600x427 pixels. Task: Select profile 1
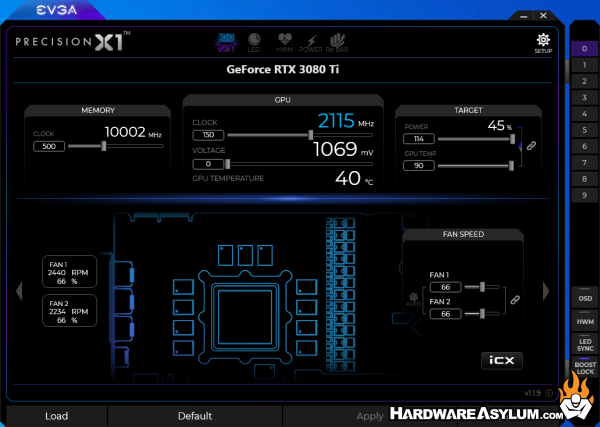pyautogui.click(x=584, y=65)
